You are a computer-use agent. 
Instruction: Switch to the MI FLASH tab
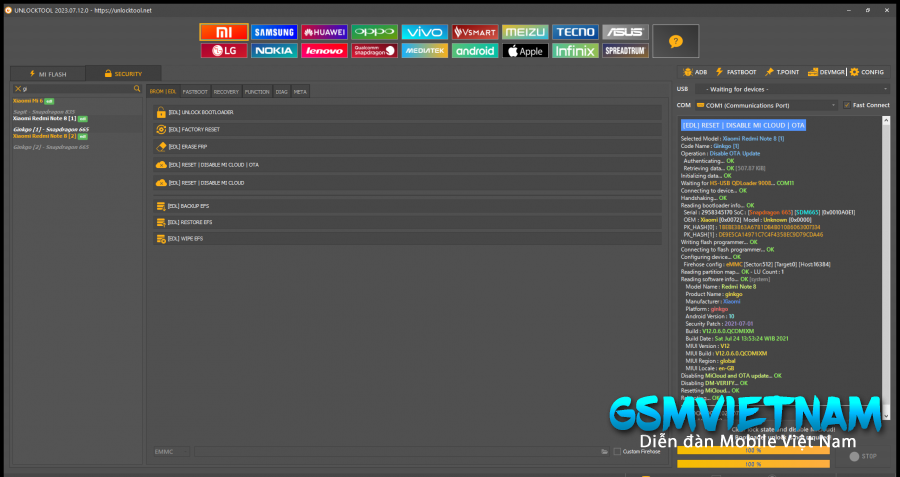(x=48, y=73)
